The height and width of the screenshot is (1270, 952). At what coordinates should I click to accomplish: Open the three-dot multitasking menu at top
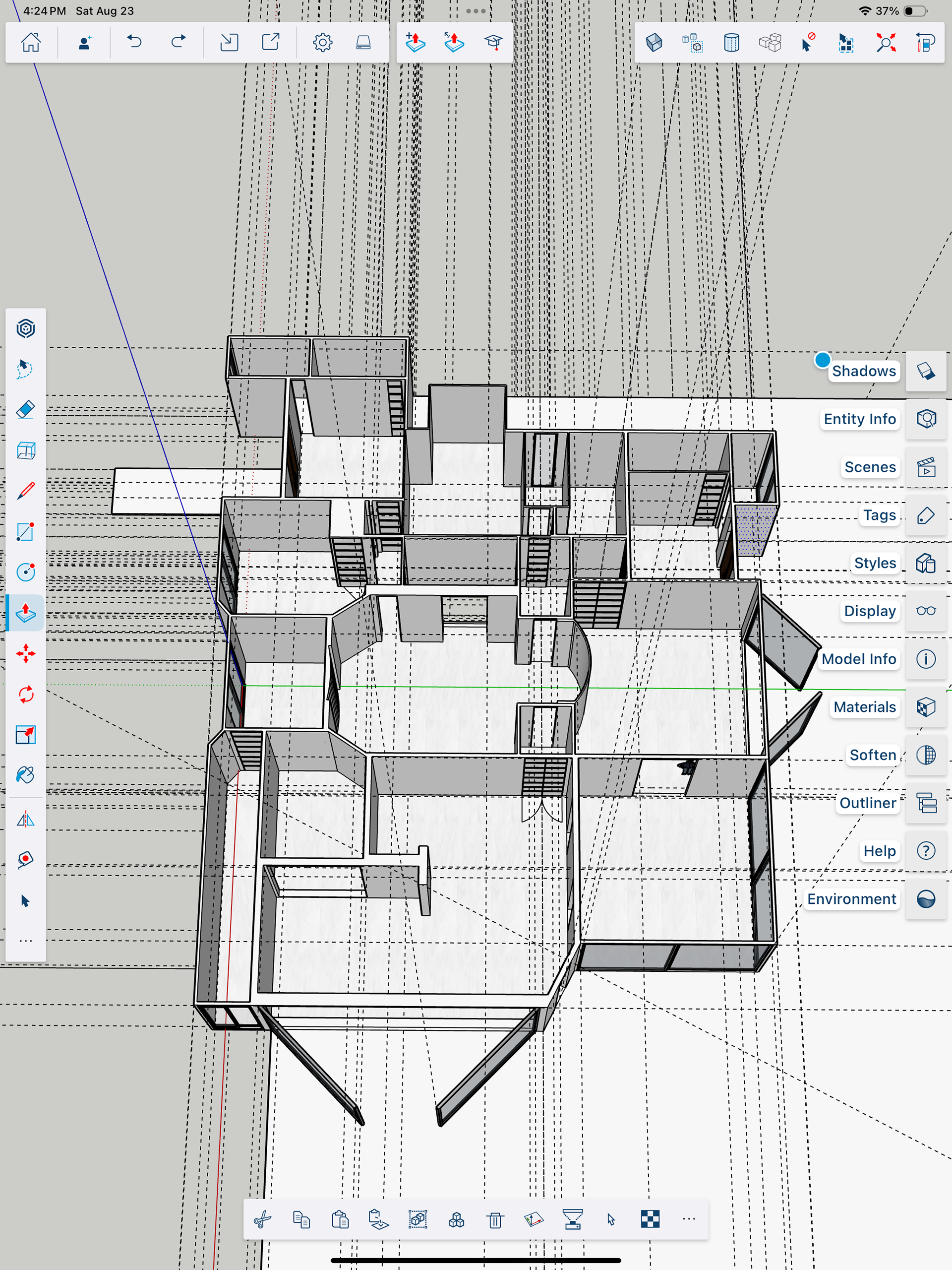pos(476,11)
